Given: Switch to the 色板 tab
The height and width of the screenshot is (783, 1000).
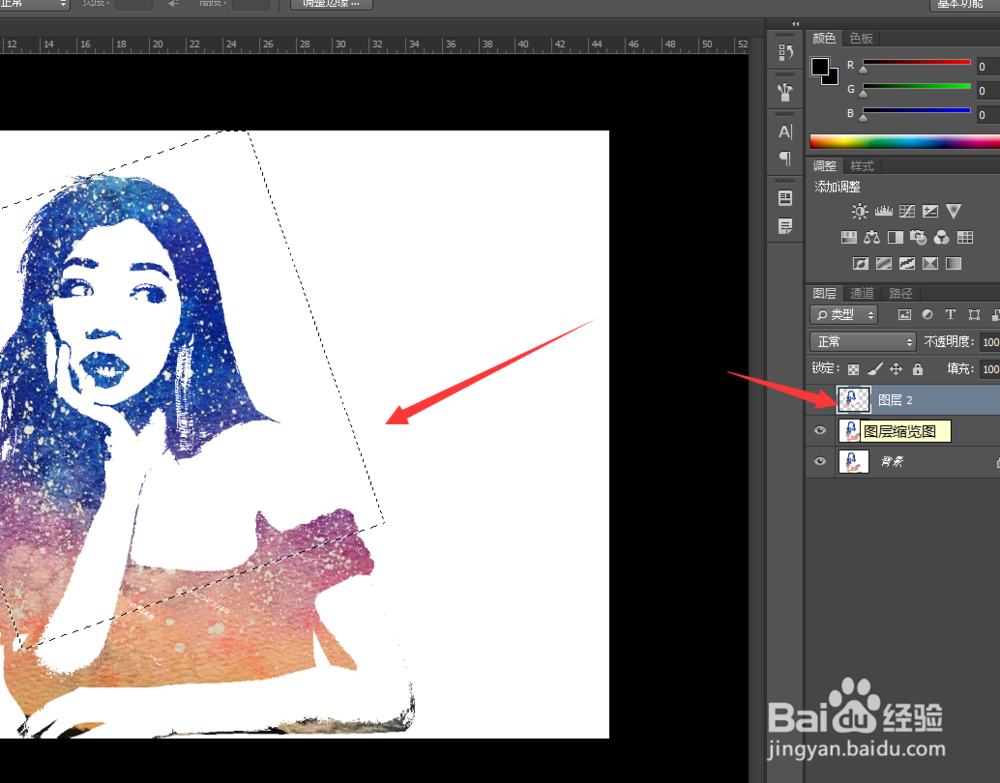Looking at the screenshot, I should tap(861, 38).
